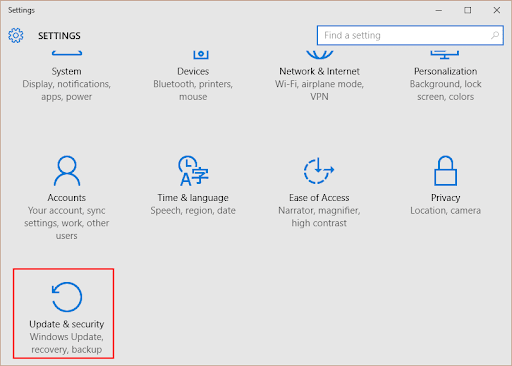The width and height of the screenshot is (512, 366).
Task: Click 'Bluetooth, printers, mouse' description
Action: [193, 90]
